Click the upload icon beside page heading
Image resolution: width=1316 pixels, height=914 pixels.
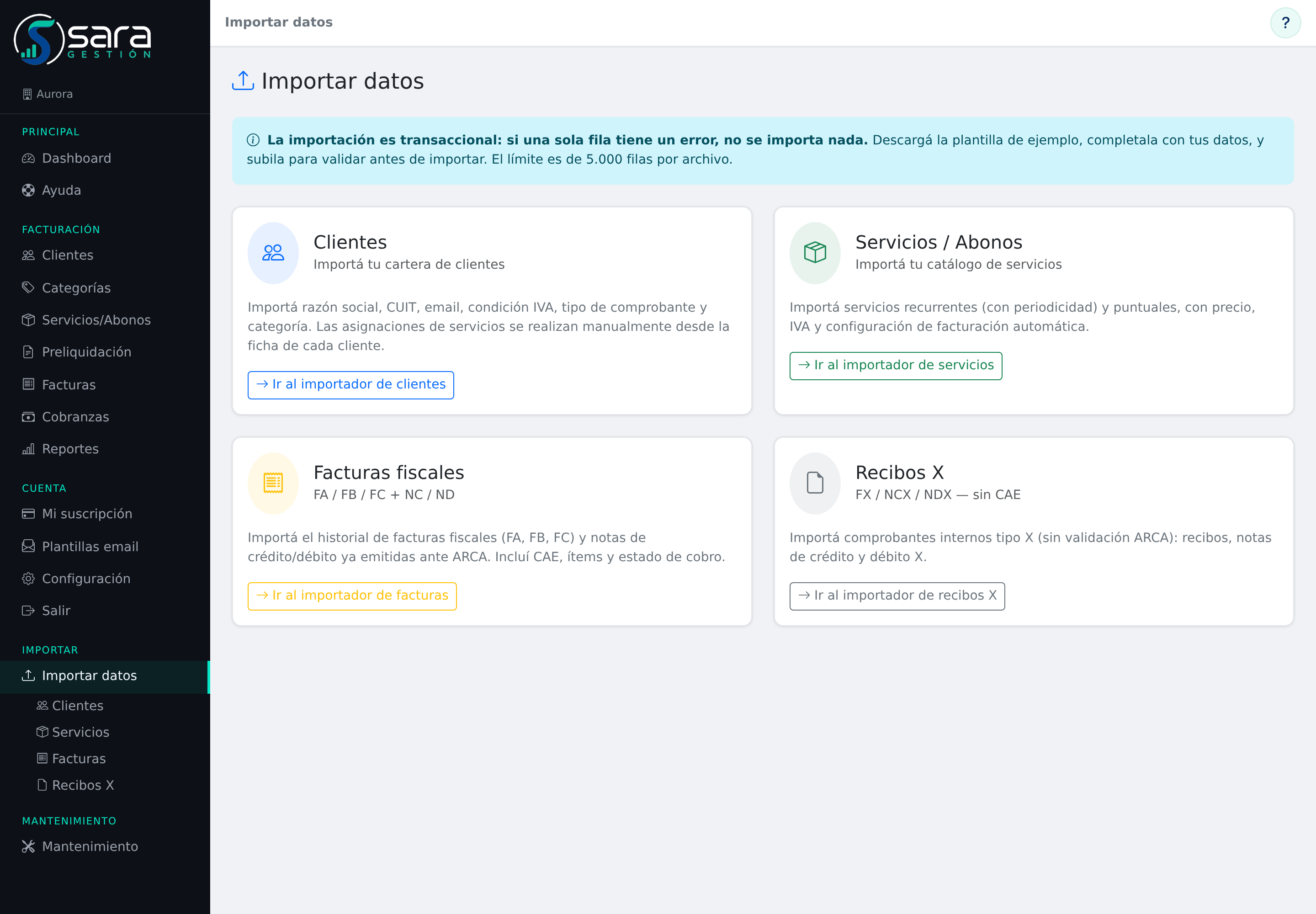coord(243,81)
